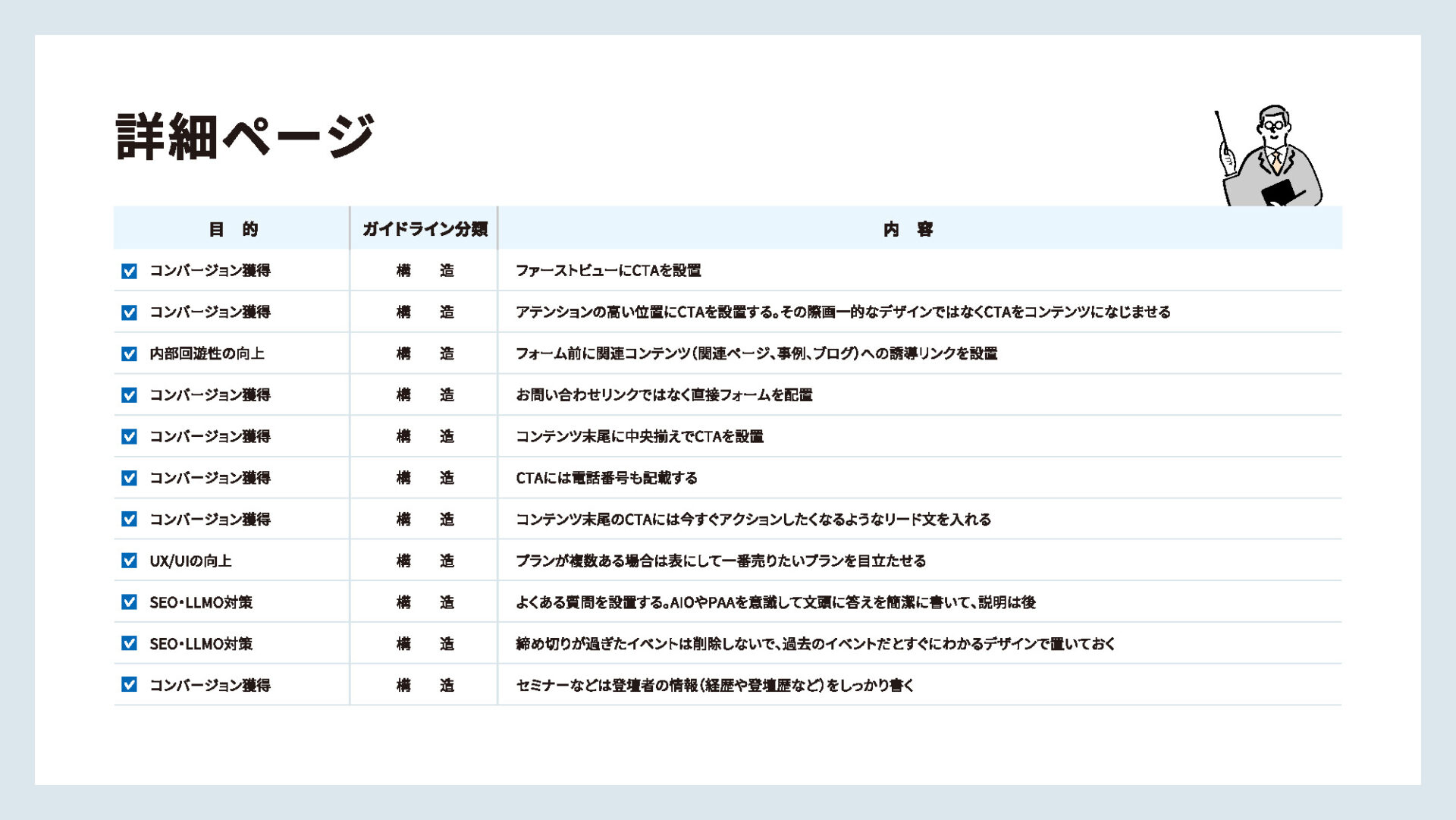Viewport: 1456px width, 820px height.
Task: Toggle checkbox for よくある質問を設置する row
Action: [130, 602]
